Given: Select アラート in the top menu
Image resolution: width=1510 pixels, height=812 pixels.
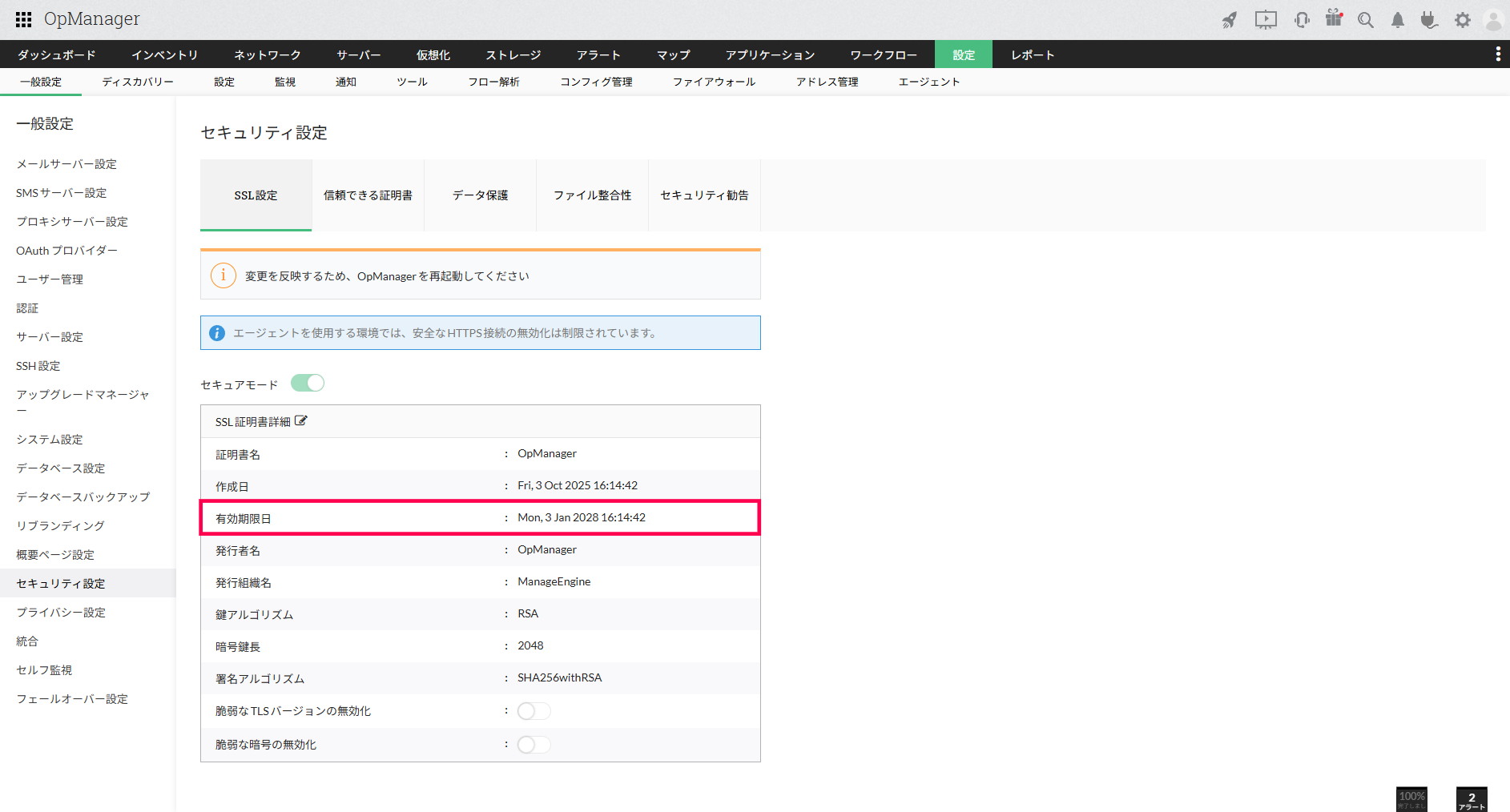Looking at the screenshot, I should click(598, 54).
